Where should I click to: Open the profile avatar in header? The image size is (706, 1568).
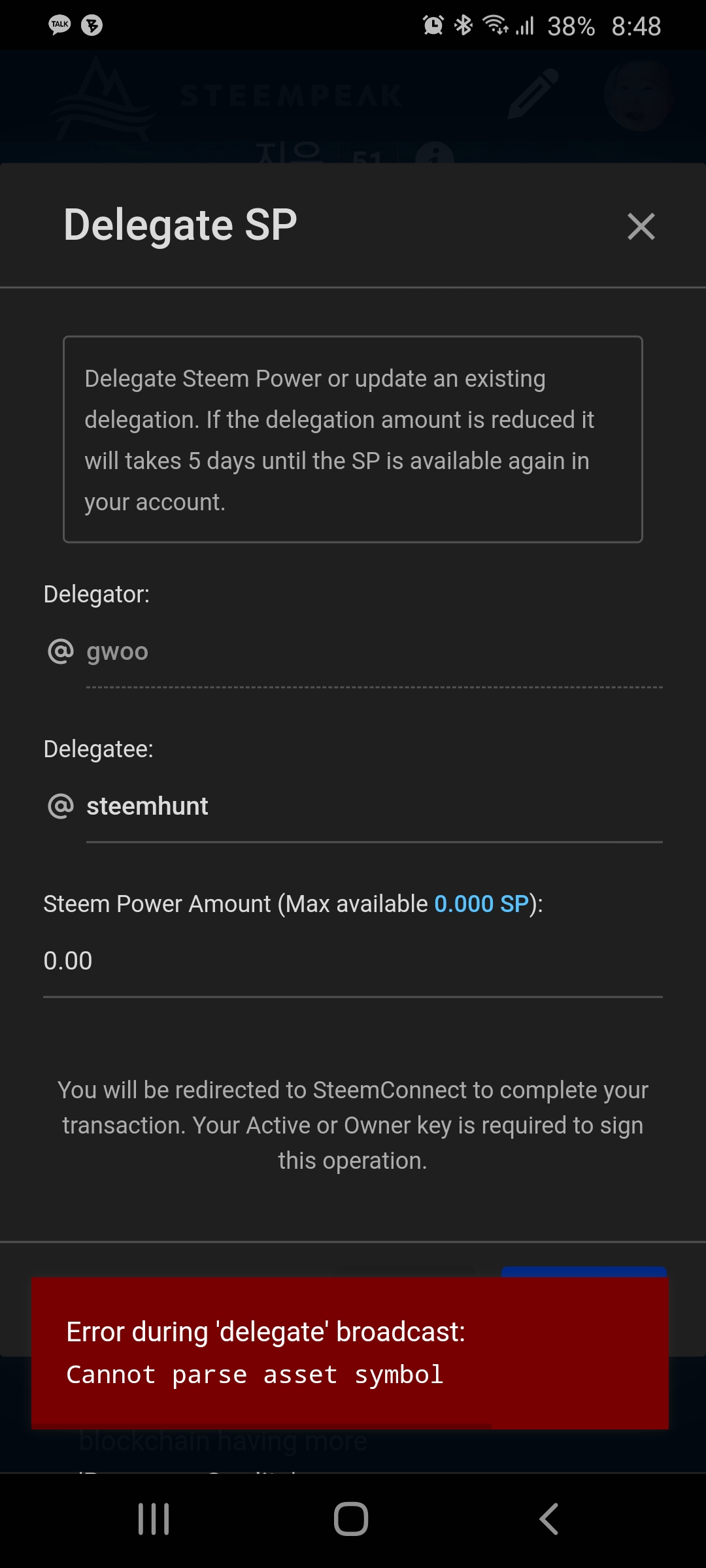coord(637,95)
